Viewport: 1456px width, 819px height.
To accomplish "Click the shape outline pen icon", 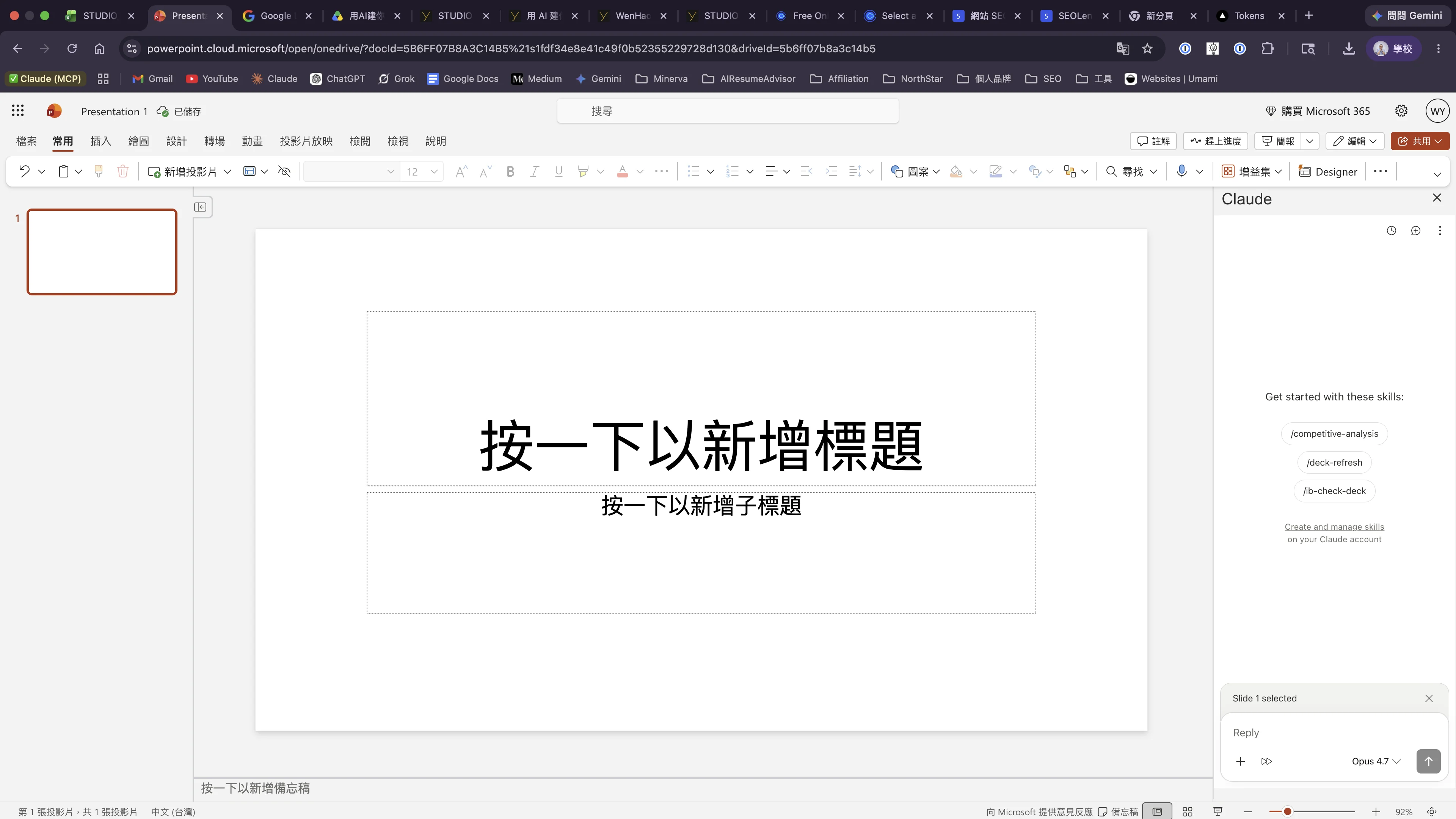I will pos(995,171).
